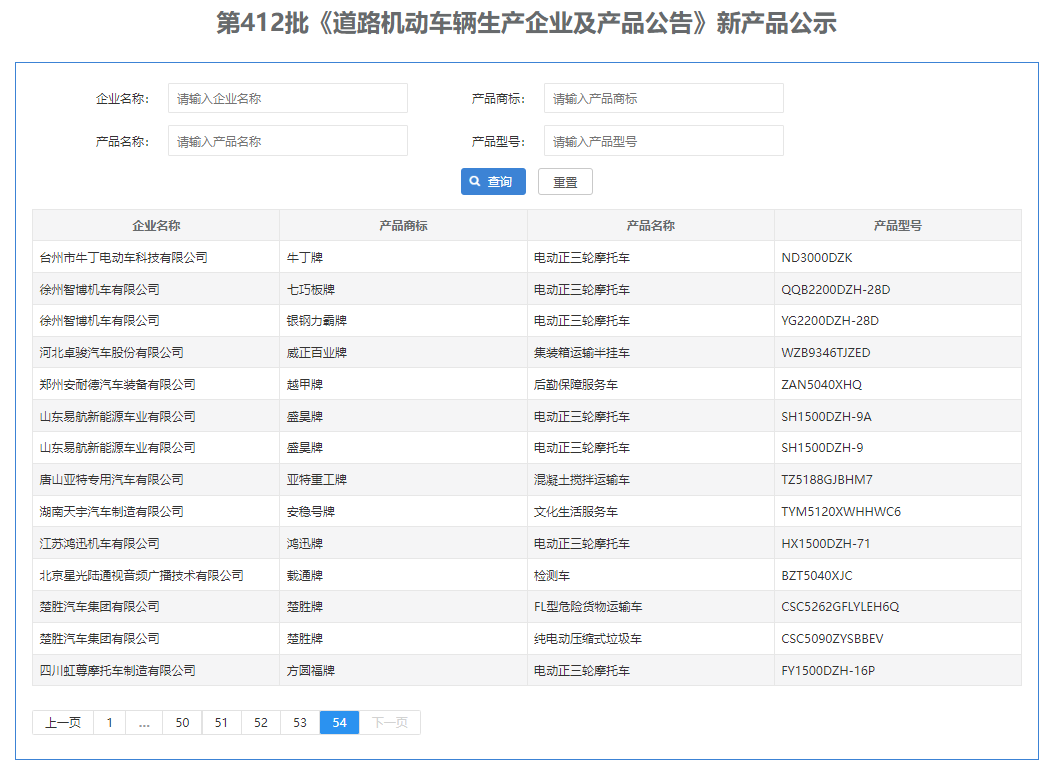Select brand cell 方圆福牌
This screenshot has height=772, width=1053.
pyautogui.click(x=403, y=670)
